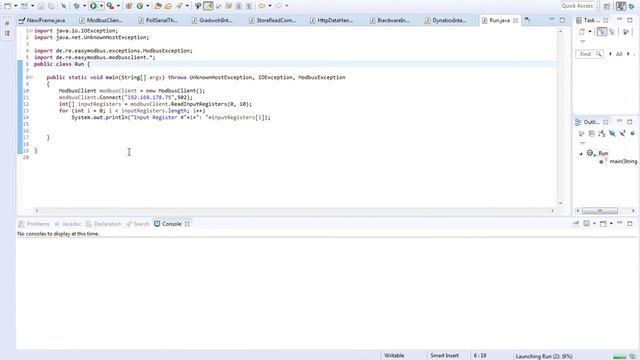Open the Task List view menu triangle
The height and width of the screenshot is (360, 640).
[x=582, y=42]
